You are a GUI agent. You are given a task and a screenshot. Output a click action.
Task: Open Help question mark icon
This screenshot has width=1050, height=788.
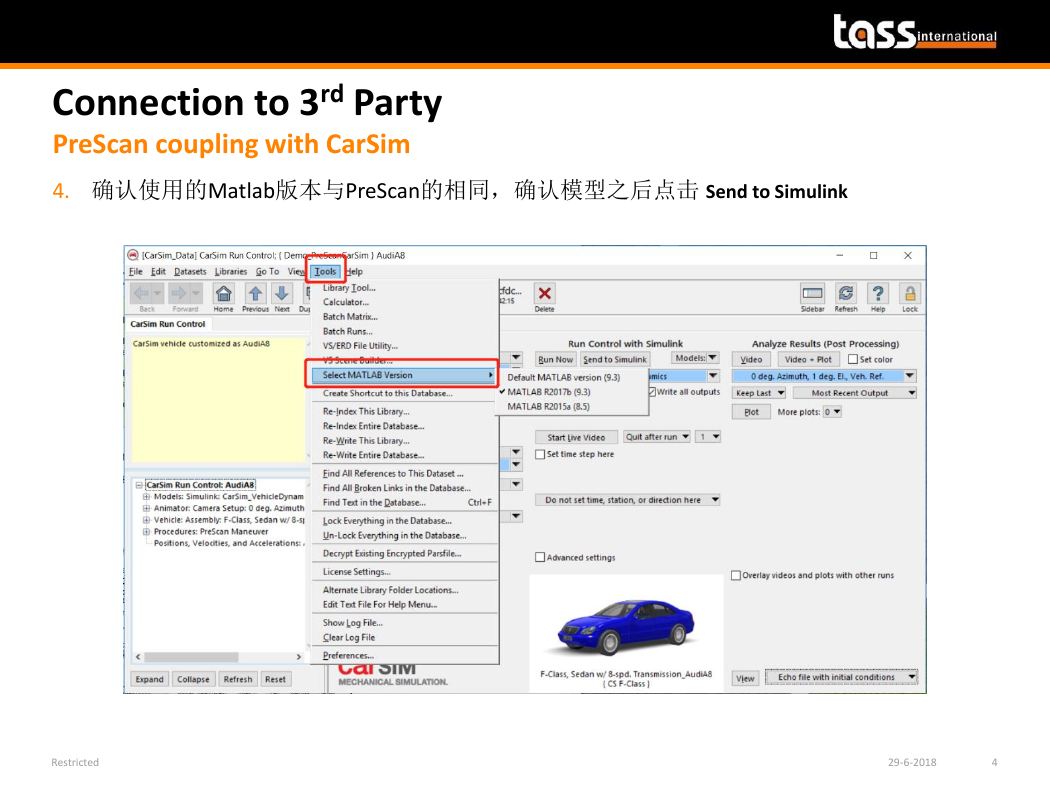click(878, 294)
